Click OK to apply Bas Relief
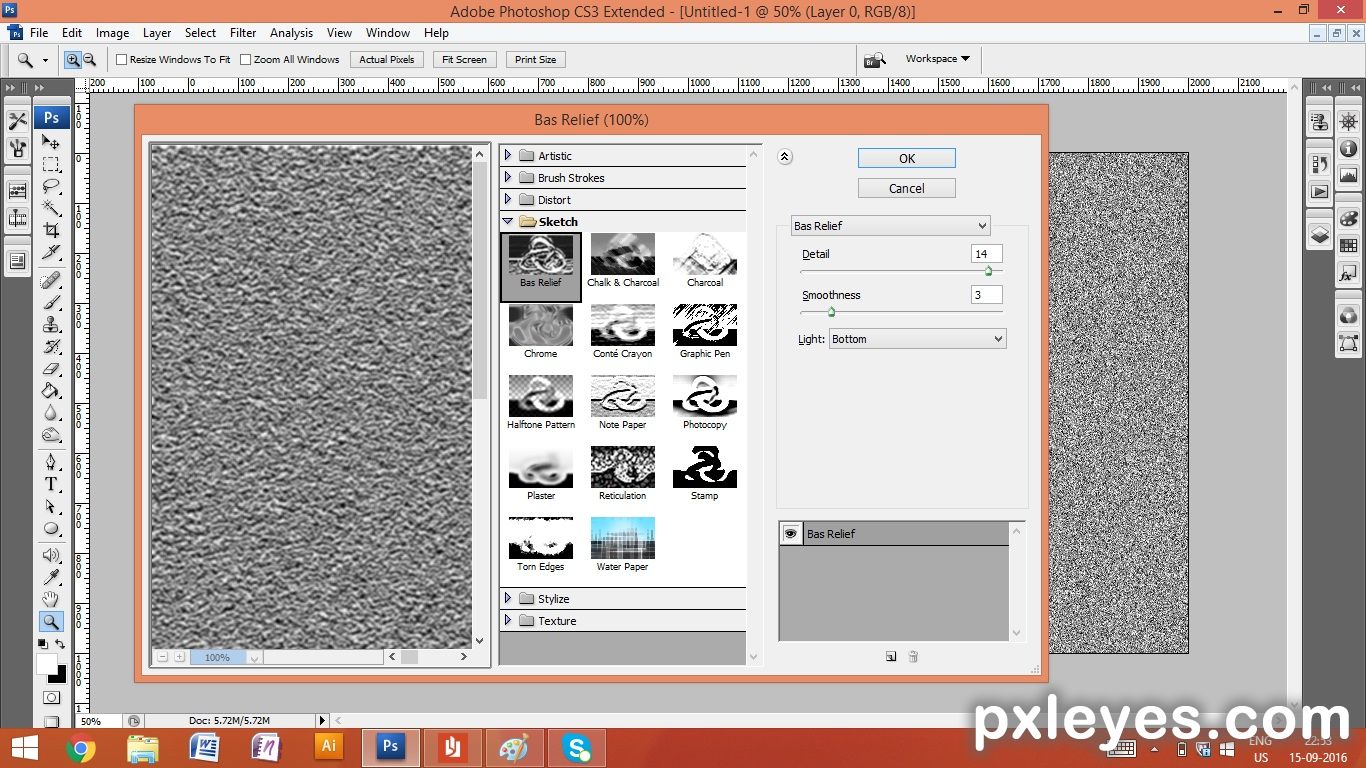This screenshot has height=768, width=1366. point(907,158)
